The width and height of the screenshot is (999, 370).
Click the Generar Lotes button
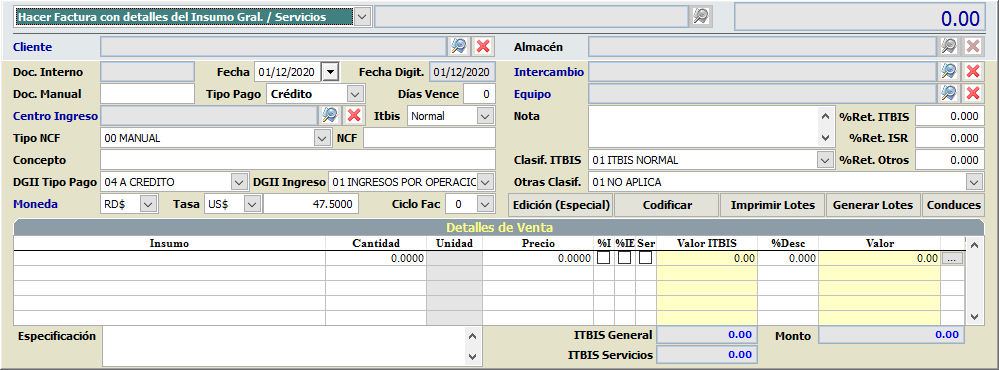click(x=873, y=205)
